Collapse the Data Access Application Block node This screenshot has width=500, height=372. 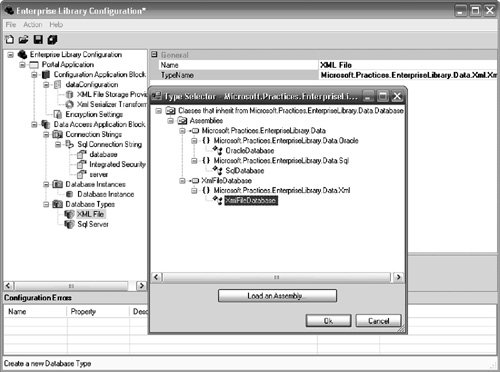(34, 125)
